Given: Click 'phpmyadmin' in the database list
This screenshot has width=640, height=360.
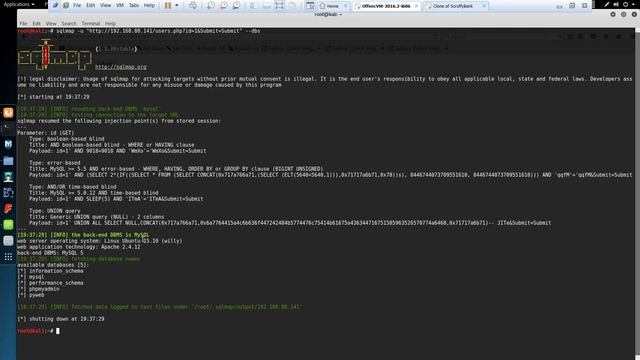Looking at the screenshot, I should coord(44,289).
